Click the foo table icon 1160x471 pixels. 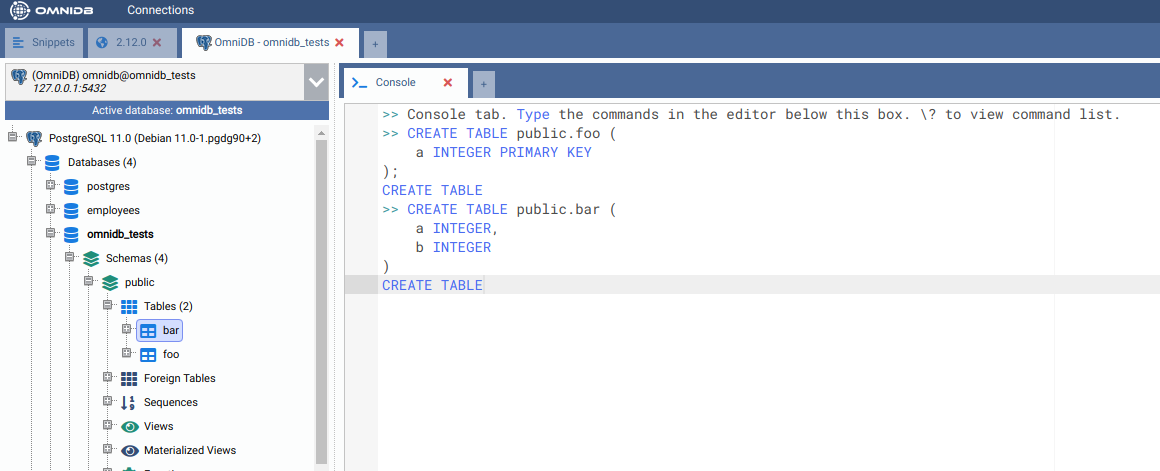(x=147, y=354)
